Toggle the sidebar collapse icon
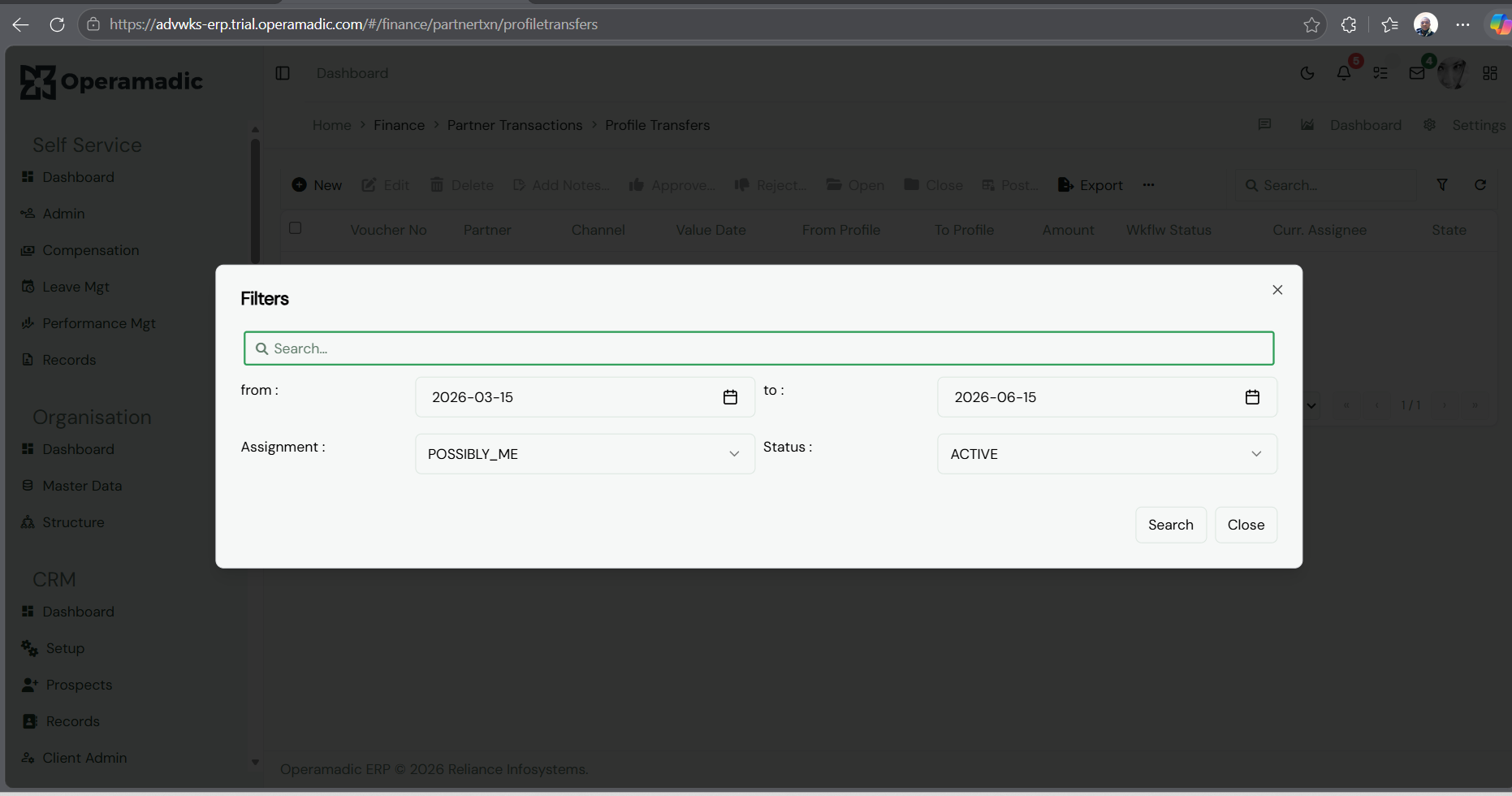The width and height of the screenshot is (1512, 796). (x=283, y=73)
